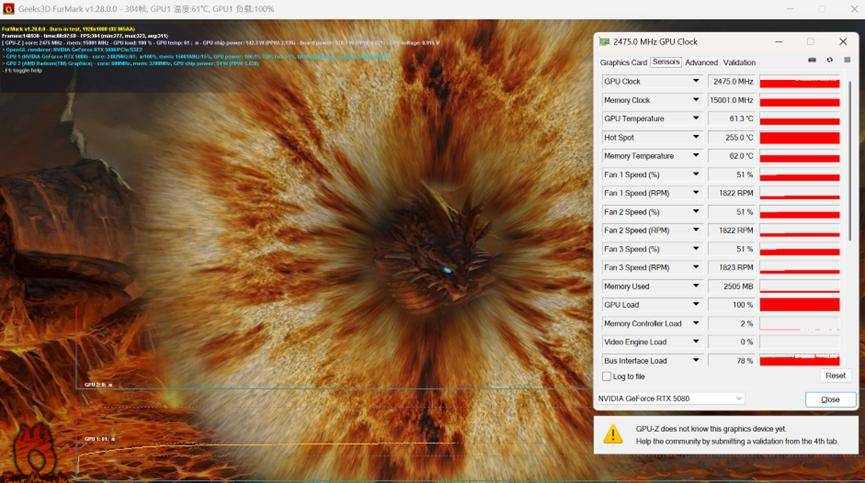Open the GPU-Z hamburger menu icon
865x483 pixels.
pos(846,61)
